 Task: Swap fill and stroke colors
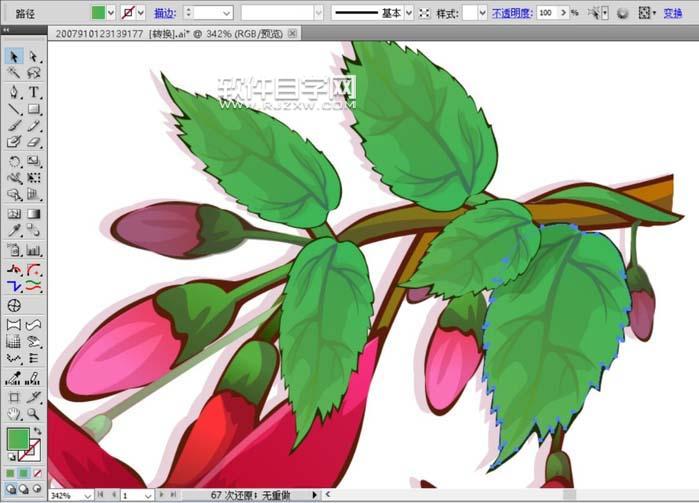(x=39, y=430)
